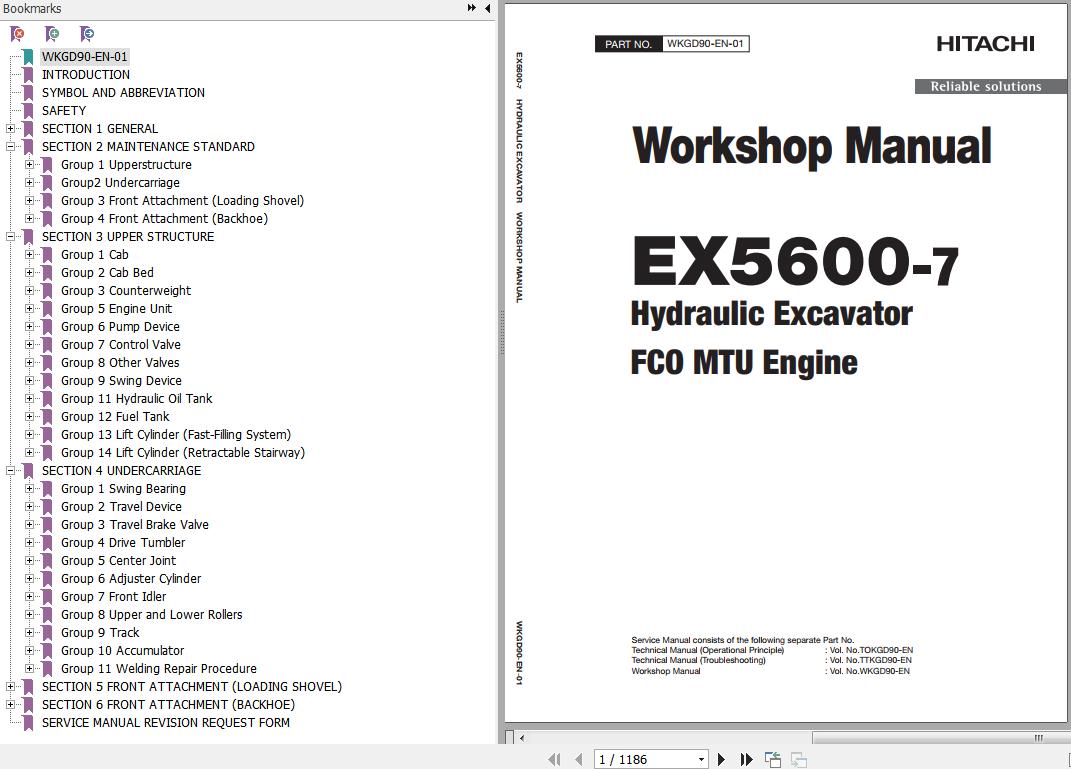Open Group 7 Front Idler bookmark
This screenshot has height=769, width=1071.
[x=113, y=596]
